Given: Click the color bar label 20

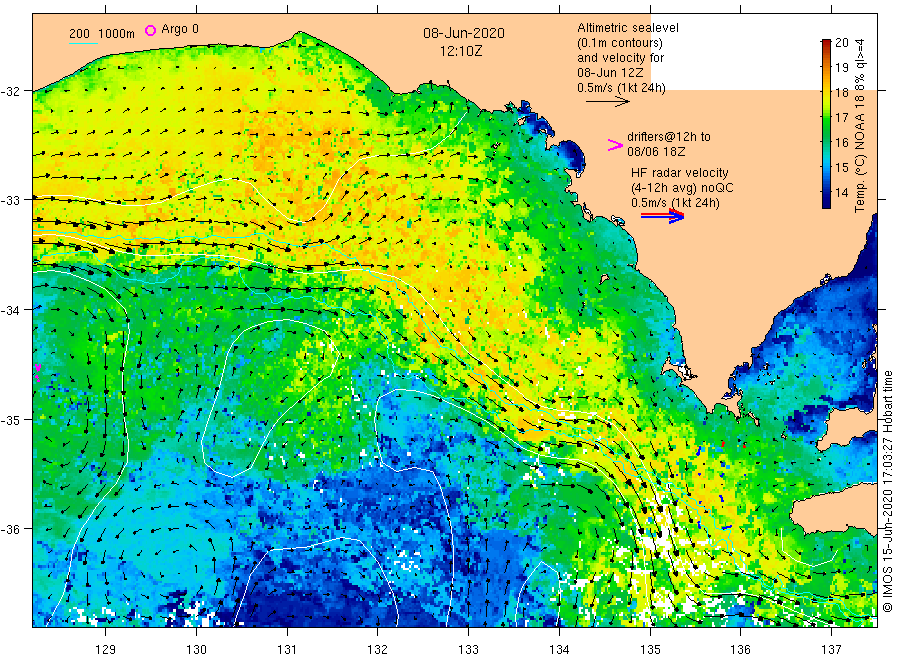Looking at the screenshot, I should tap(841, 42).
